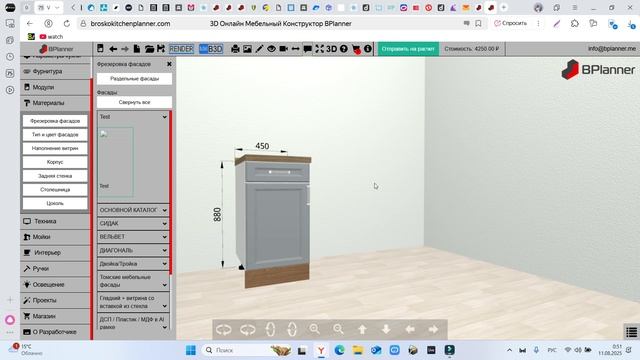The height and width of the screenshot is (360, 640).
Task: Select the Test facade thumbnail
Action: (x=116, y=162)
